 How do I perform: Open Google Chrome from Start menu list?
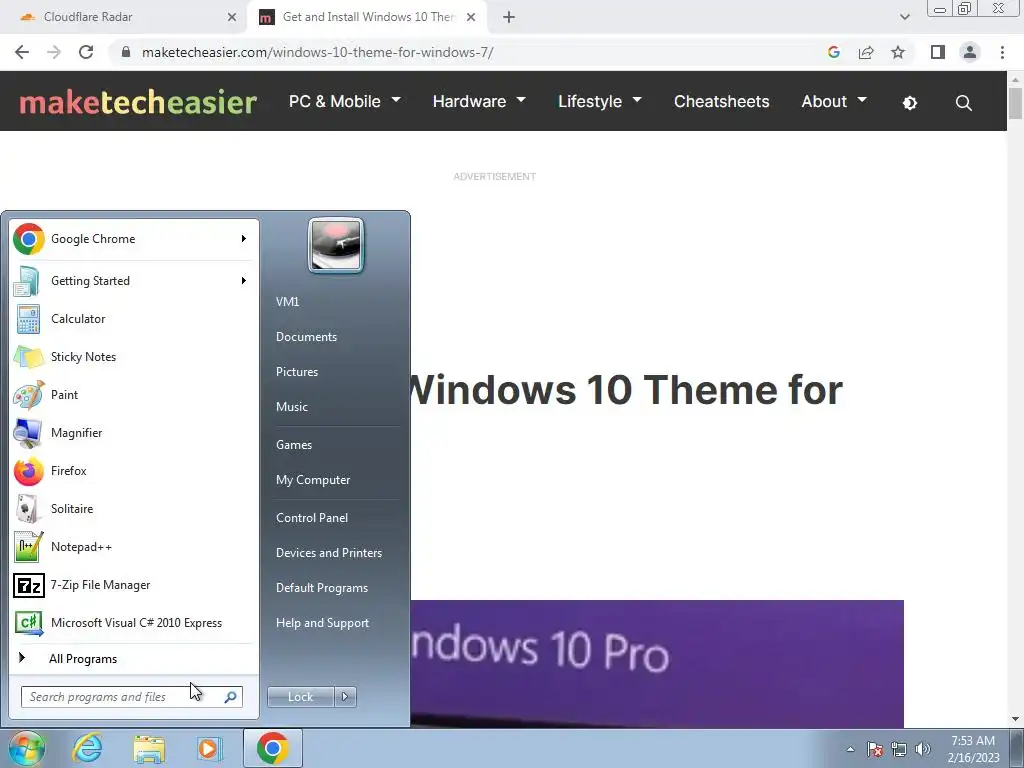click(131, 239)
